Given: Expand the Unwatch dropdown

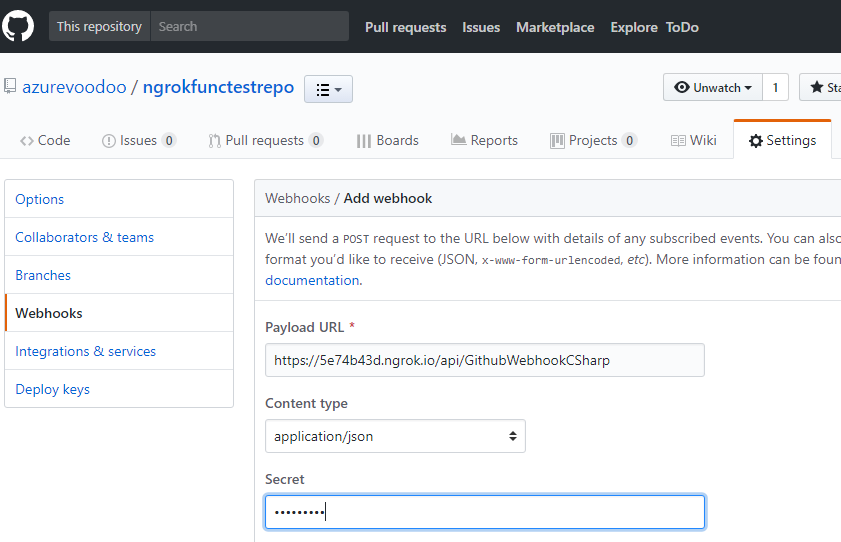Looking at the screenshot, I should [713, 87].
